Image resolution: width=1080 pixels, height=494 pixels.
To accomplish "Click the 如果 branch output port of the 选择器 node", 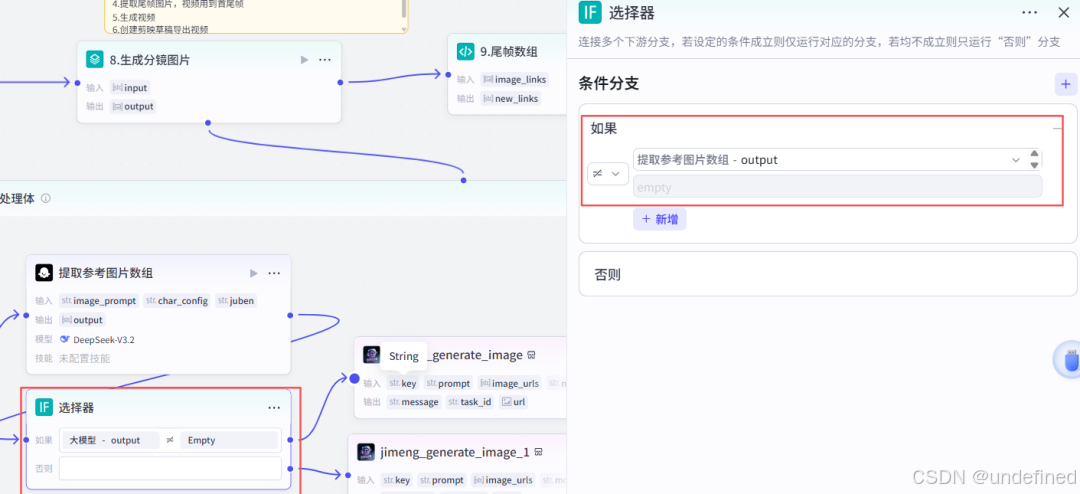I will click(x=291, y=440).
